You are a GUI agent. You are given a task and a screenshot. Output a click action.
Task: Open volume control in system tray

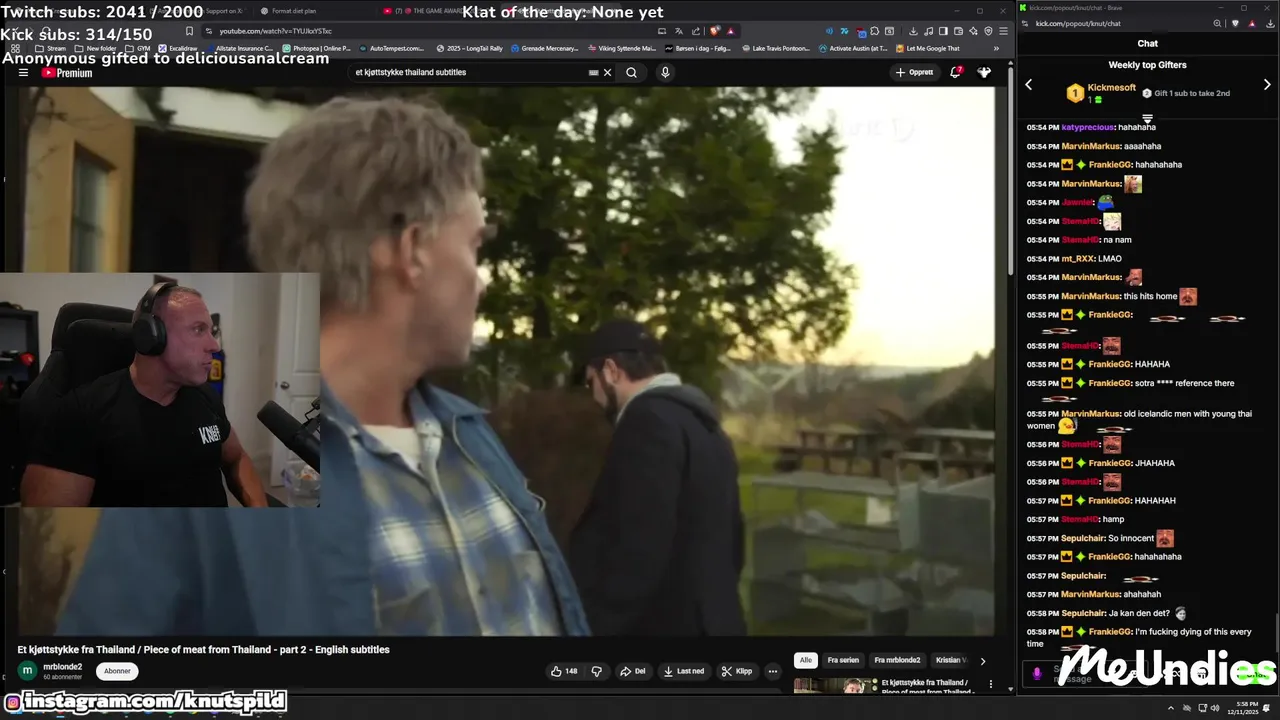point(1215,708)
